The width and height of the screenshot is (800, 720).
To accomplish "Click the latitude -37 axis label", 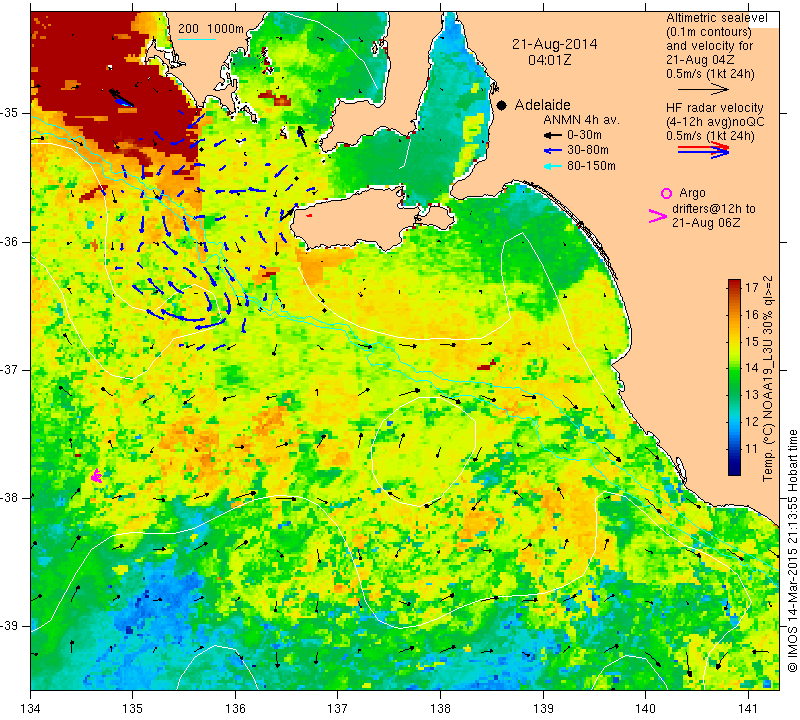I will (9, 369).
